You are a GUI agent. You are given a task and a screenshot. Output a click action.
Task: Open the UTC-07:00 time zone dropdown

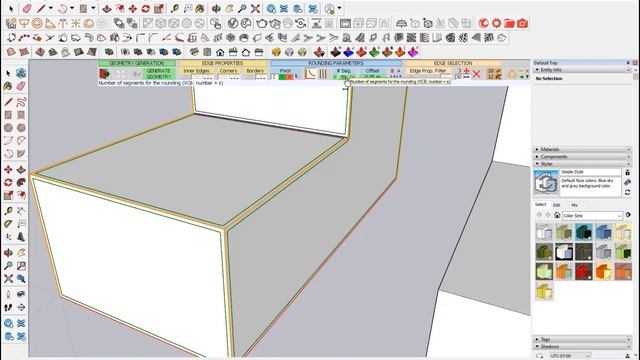(x=570, y=356)
